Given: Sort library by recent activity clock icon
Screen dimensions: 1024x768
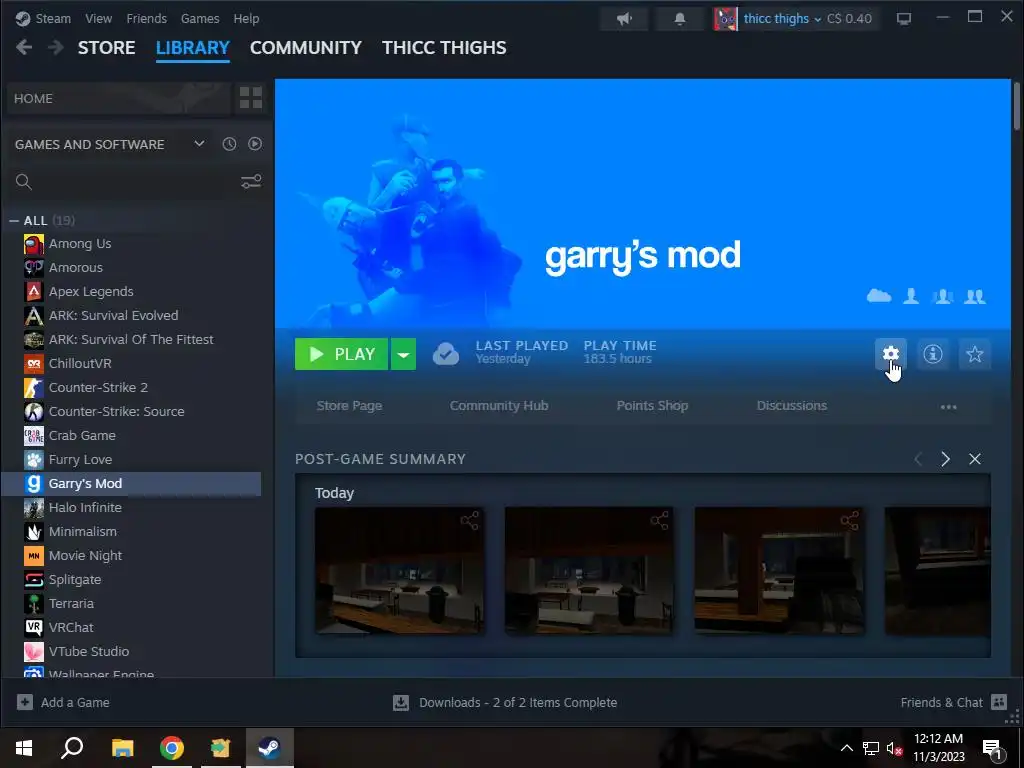Looking at the screenshot, I should (229, 144).
